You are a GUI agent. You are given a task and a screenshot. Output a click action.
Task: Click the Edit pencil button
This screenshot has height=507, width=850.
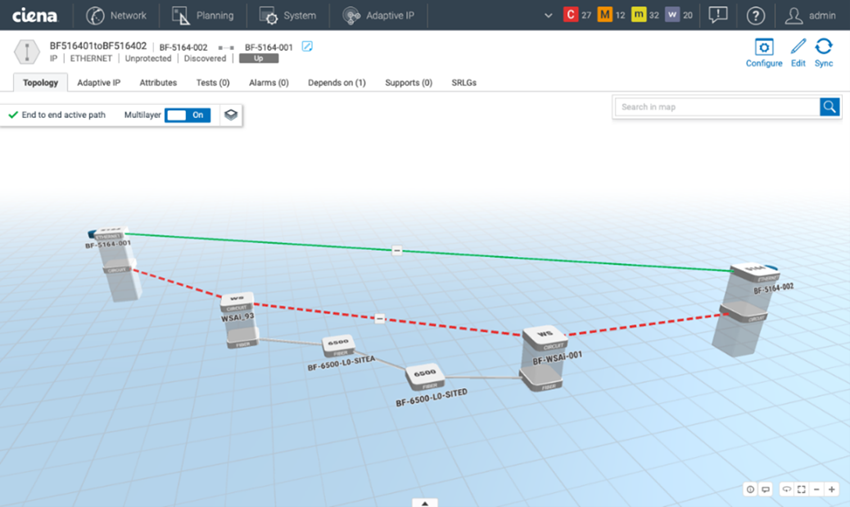(x=798, y=53)
